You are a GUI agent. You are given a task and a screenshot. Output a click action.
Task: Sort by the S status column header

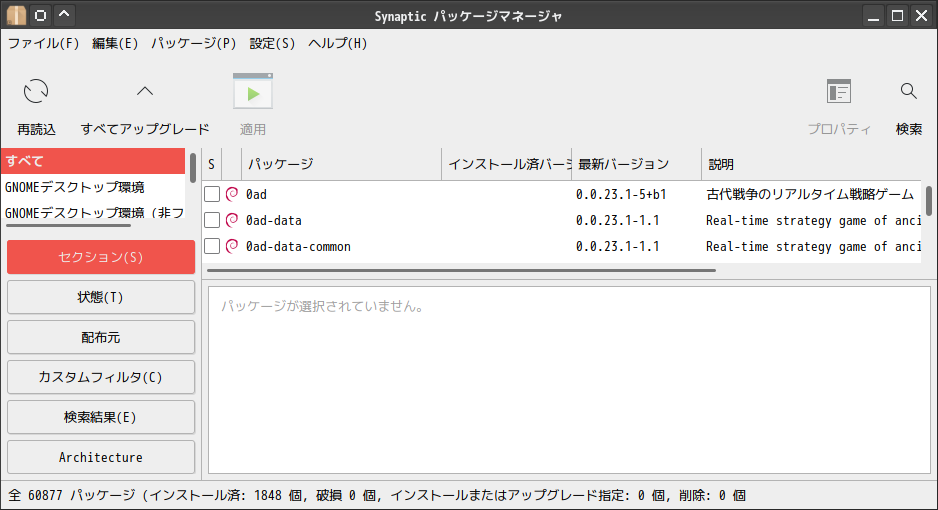(x=212, y=164)
